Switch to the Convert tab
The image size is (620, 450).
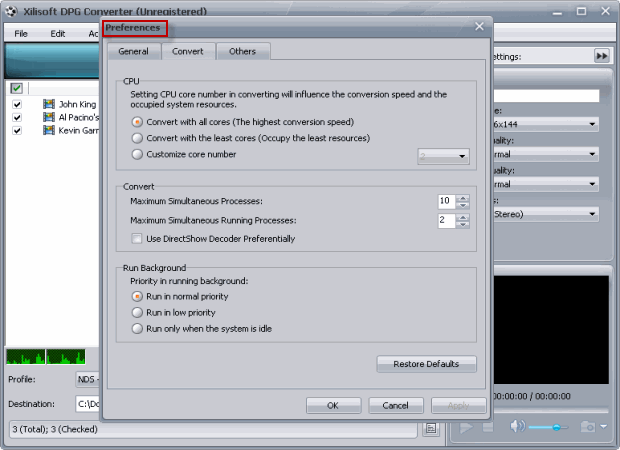tap(188, 51)
